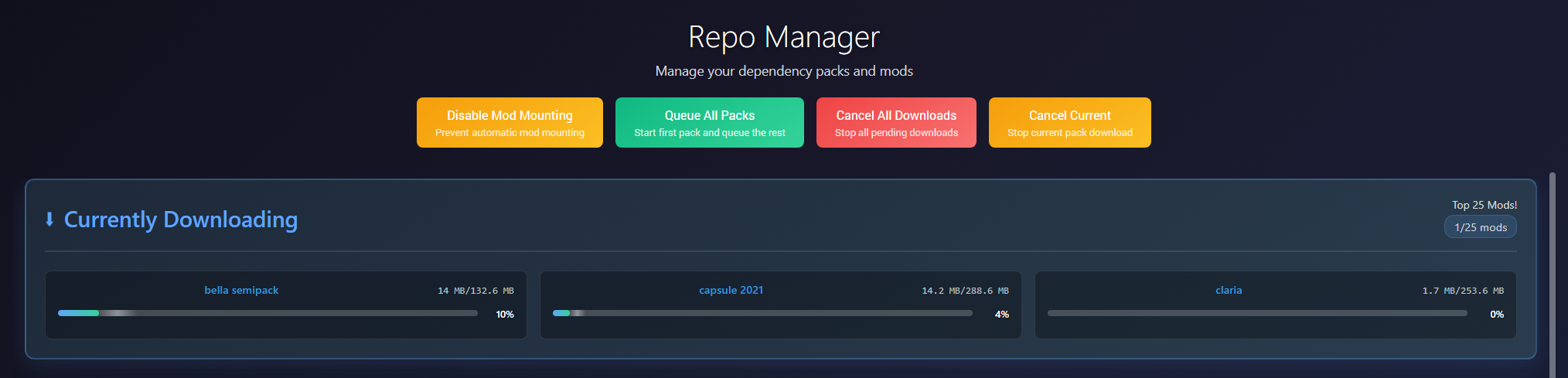Click the download arrow icon beside Currently Downloading
1568x378 pixels.
click(x=49, y=220)
